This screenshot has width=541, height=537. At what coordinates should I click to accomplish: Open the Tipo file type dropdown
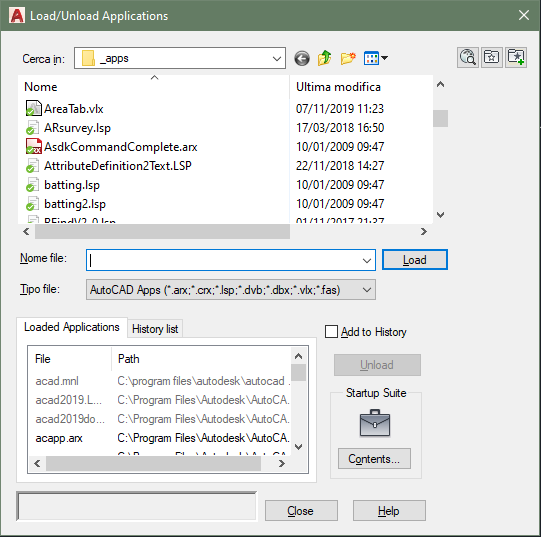click(231, 290)
